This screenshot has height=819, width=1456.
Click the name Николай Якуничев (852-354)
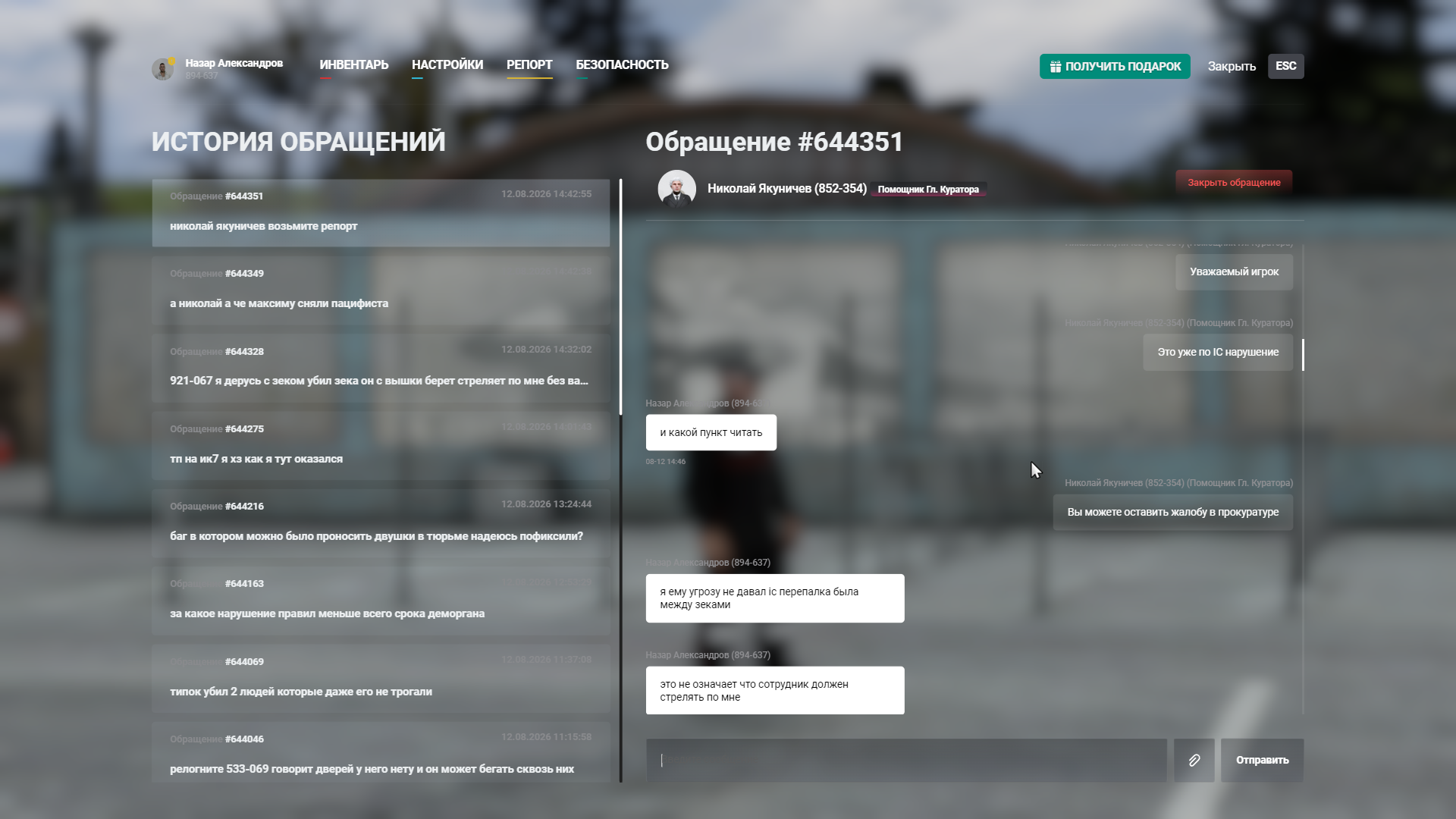coord(787,188)
